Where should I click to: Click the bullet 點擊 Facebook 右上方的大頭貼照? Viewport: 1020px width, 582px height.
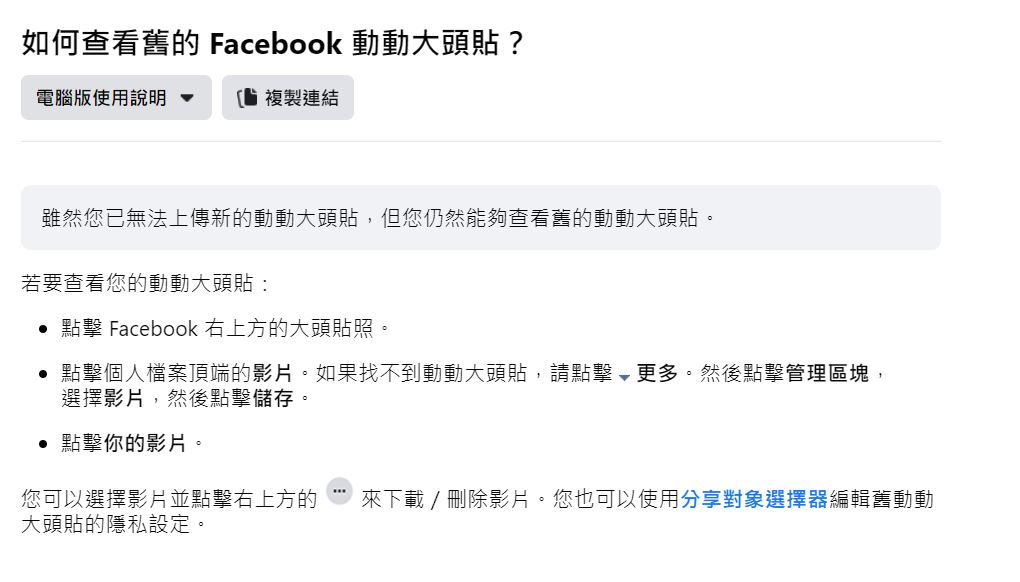pyautogui.click(x=225, y=328)
